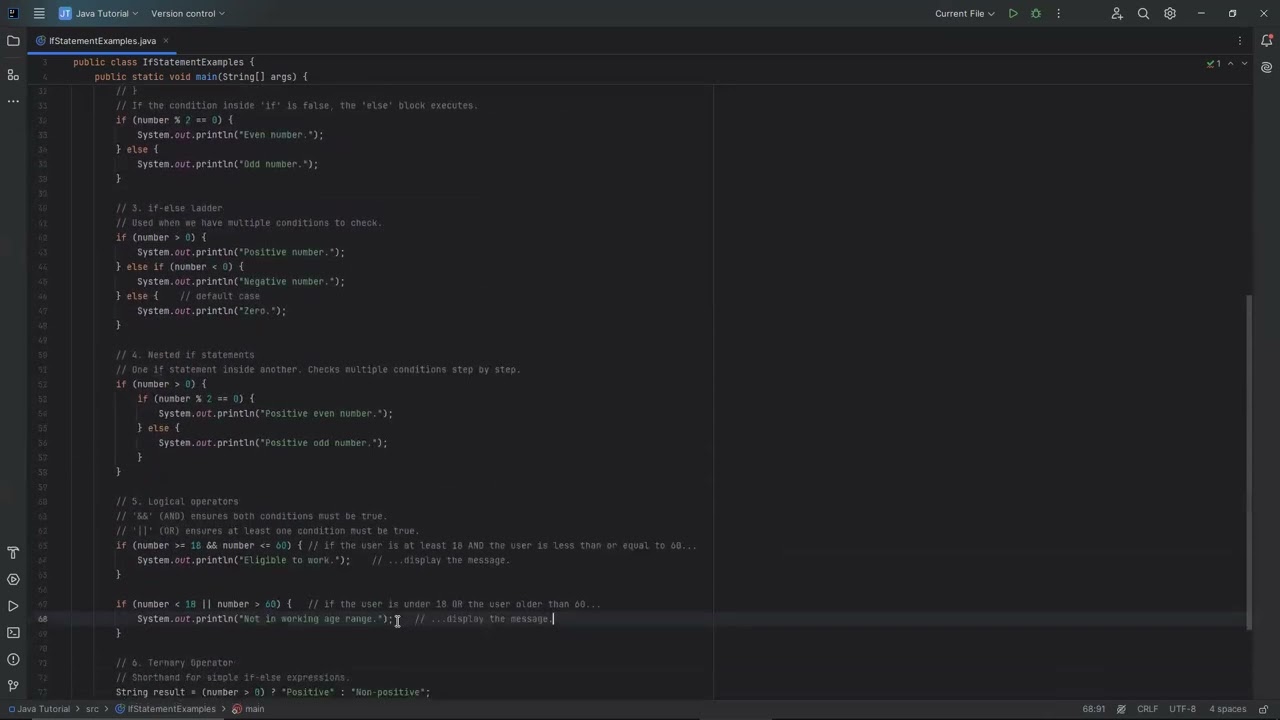Viewport: 1280px width, 720px height.
Task: Click src in navigation breadcrumb
Action: click(92, 709)
